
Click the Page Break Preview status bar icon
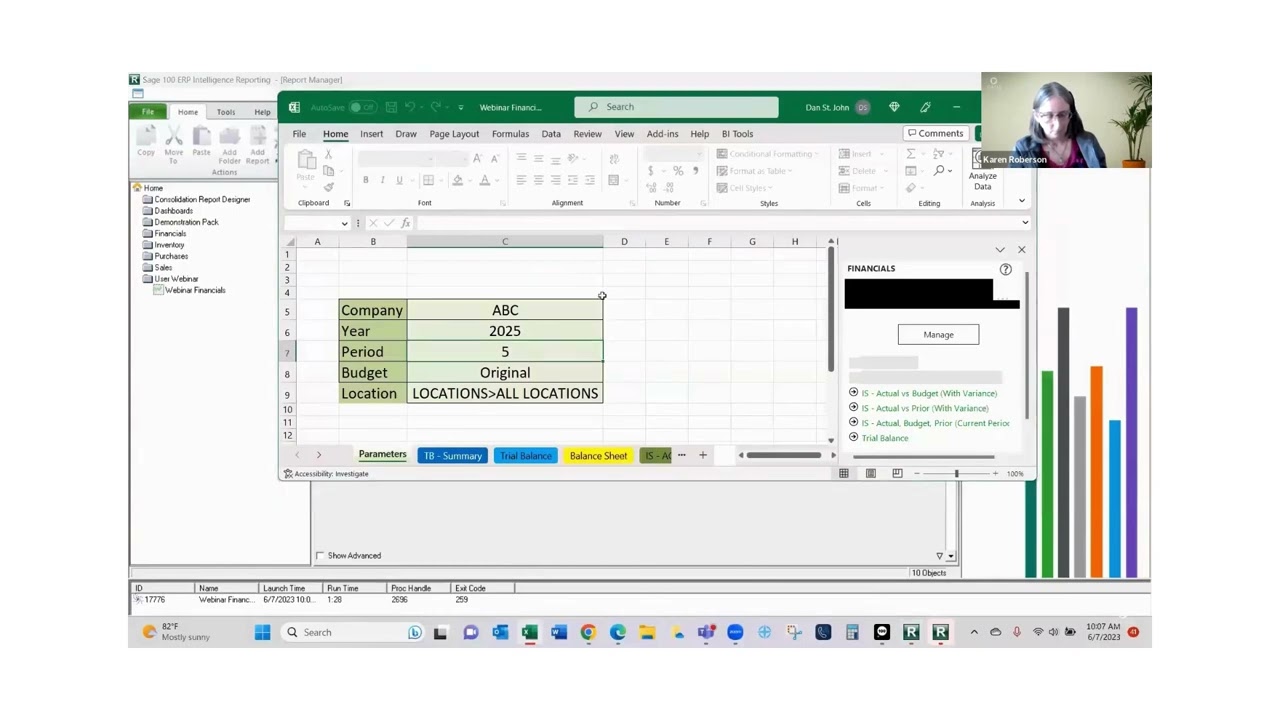897,473
